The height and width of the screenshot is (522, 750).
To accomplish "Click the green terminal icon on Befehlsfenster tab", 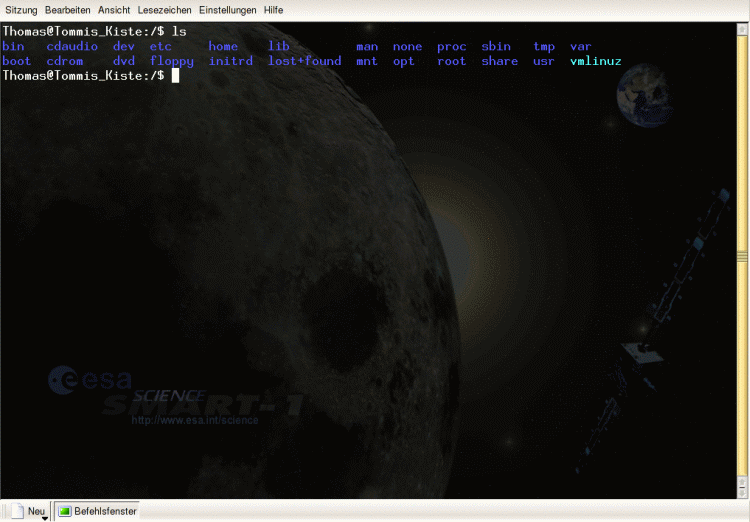I will tap(65, 511).
